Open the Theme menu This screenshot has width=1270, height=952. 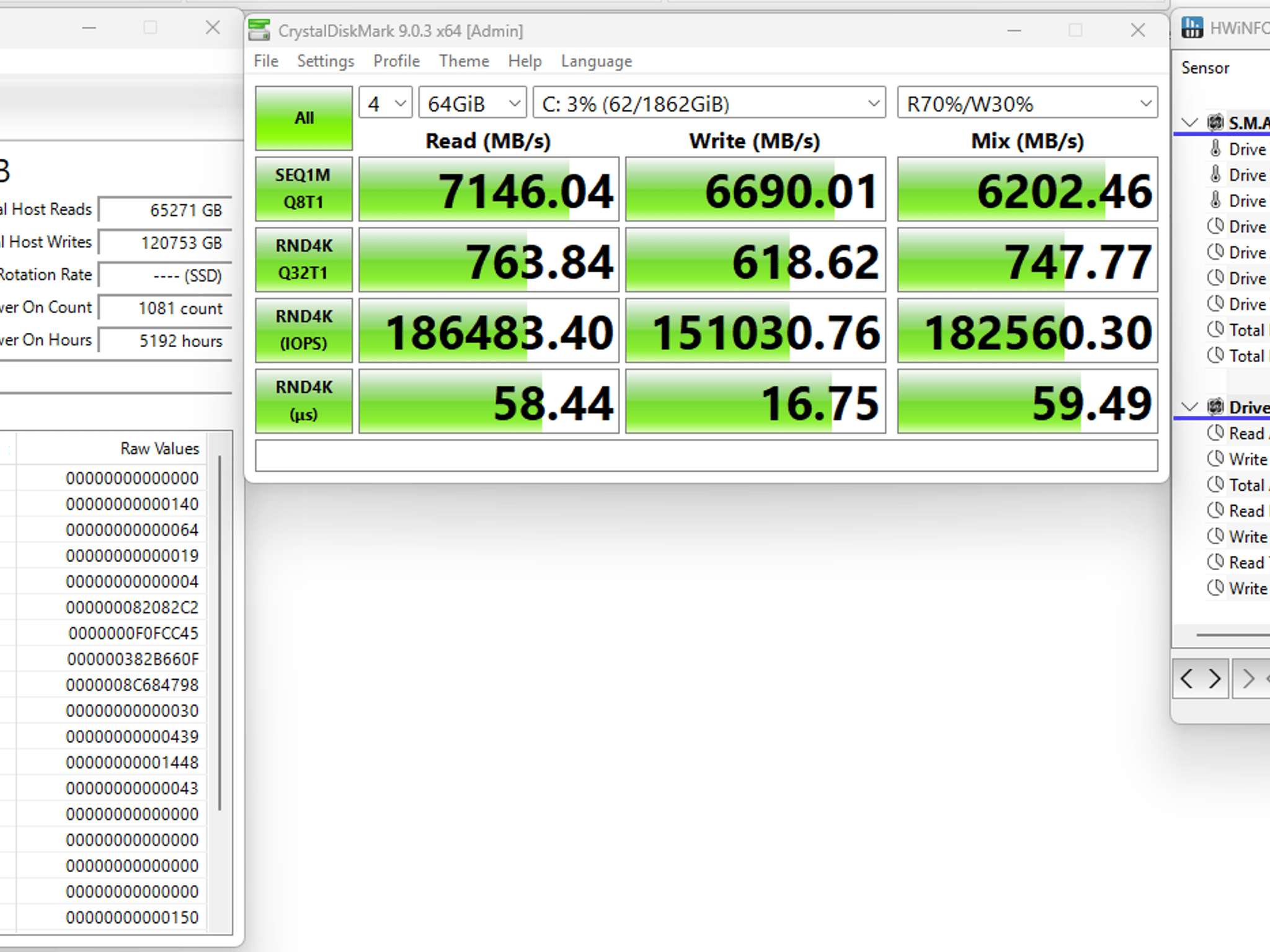pos(464,61)
